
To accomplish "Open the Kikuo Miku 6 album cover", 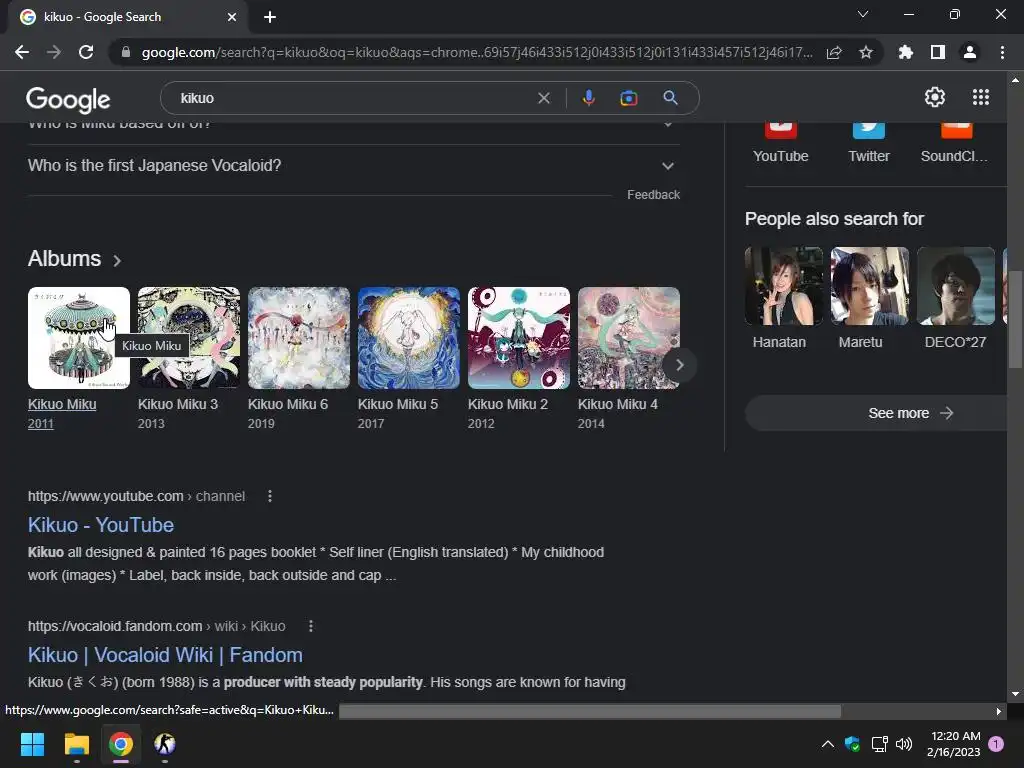I will pyautogui.click(x=298, y=338).
